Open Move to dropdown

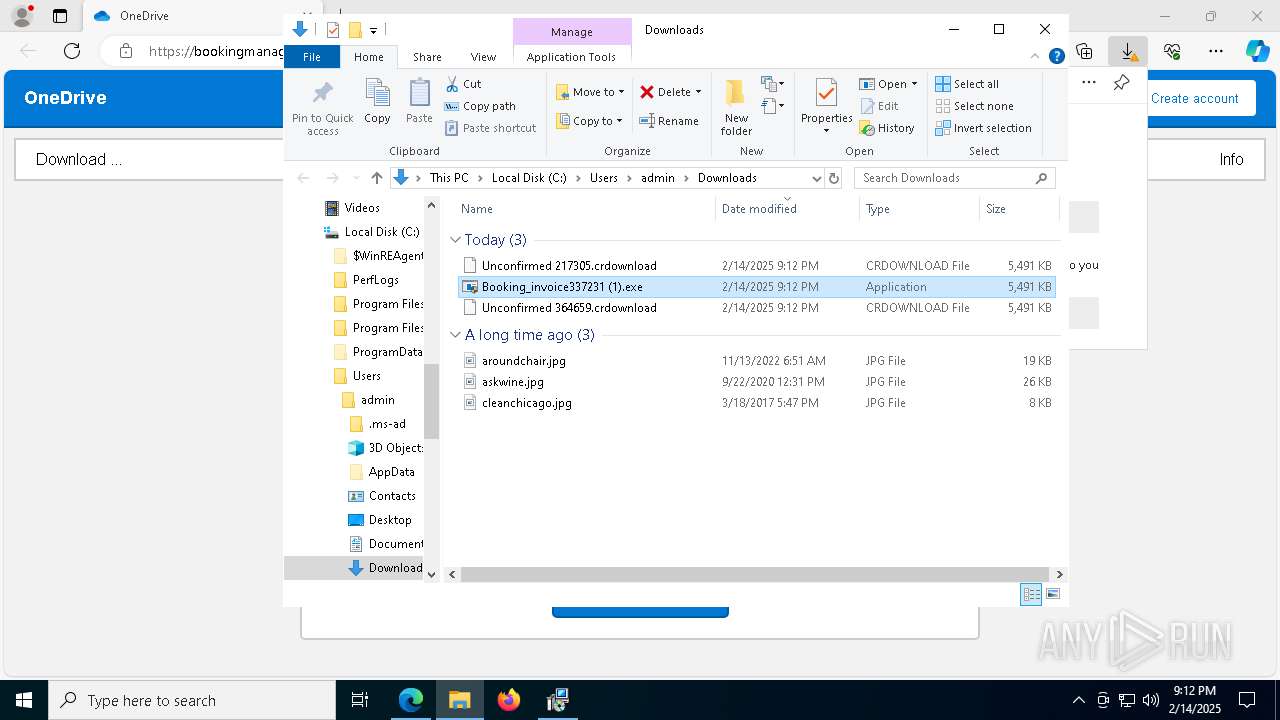pos(590,92)
